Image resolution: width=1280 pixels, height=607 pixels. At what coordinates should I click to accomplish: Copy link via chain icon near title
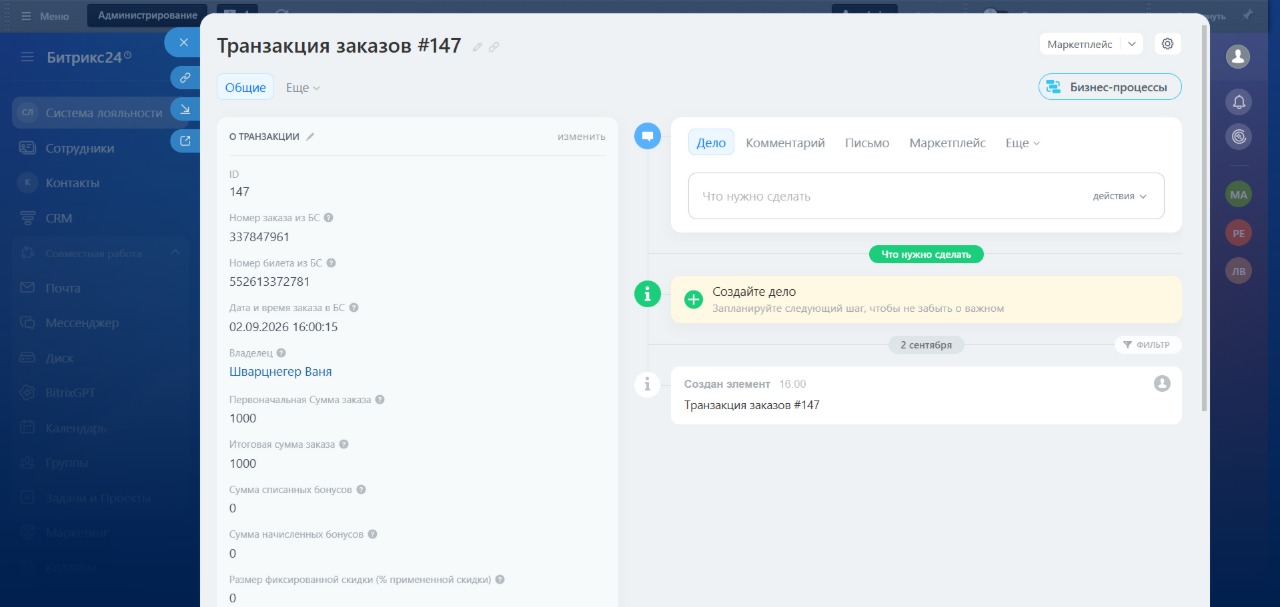pos(494,47)
